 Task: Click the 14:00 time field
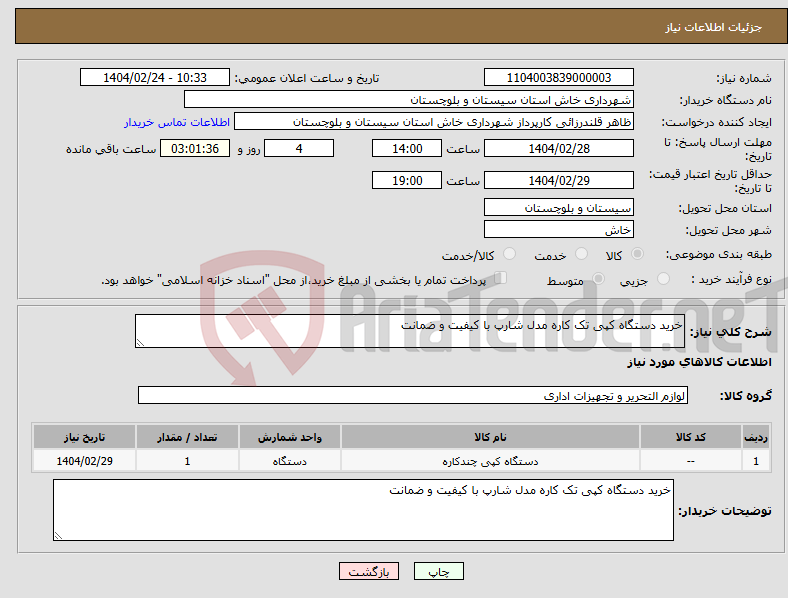[407, 148]
